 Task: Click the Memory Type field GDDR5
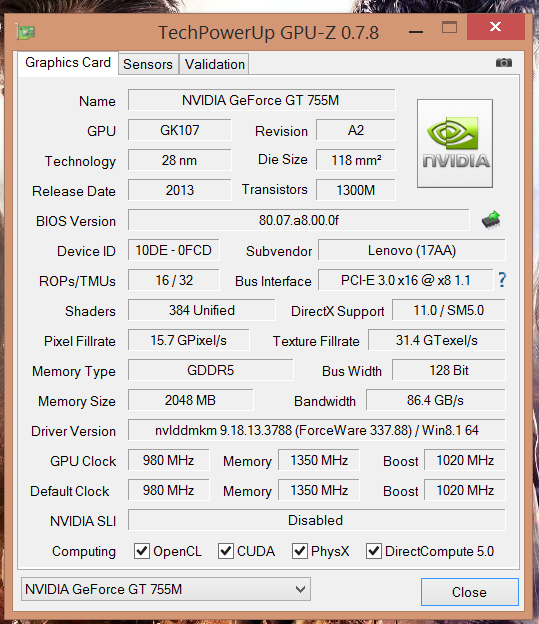pyautogui.click(x=211, y=370)
